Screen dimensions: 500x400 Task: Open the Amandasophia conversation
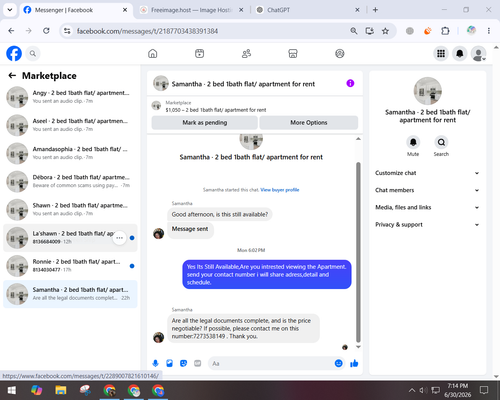pyautogui.click(x=70, y=153)
